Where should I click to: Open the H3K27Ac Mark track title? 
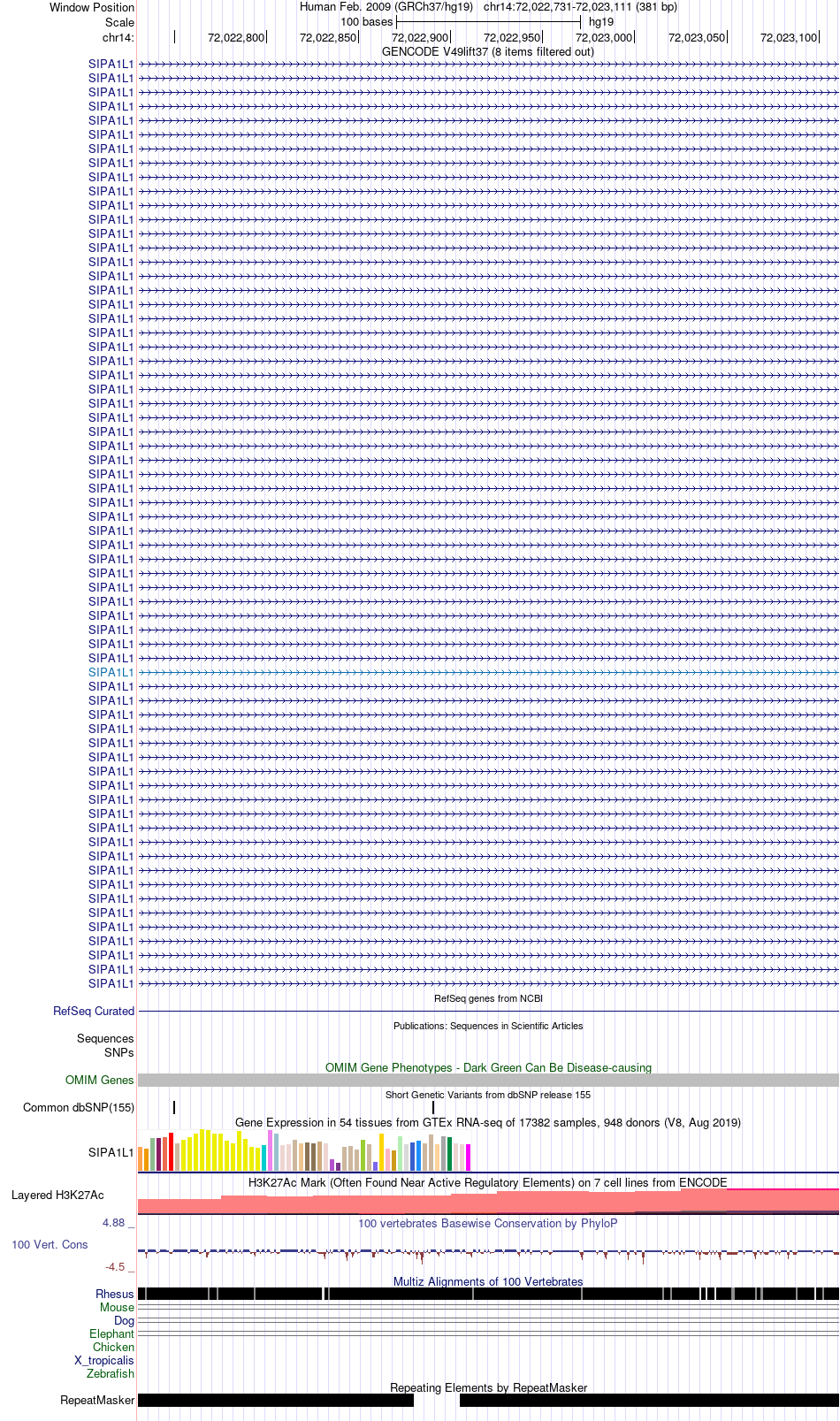488,1182
